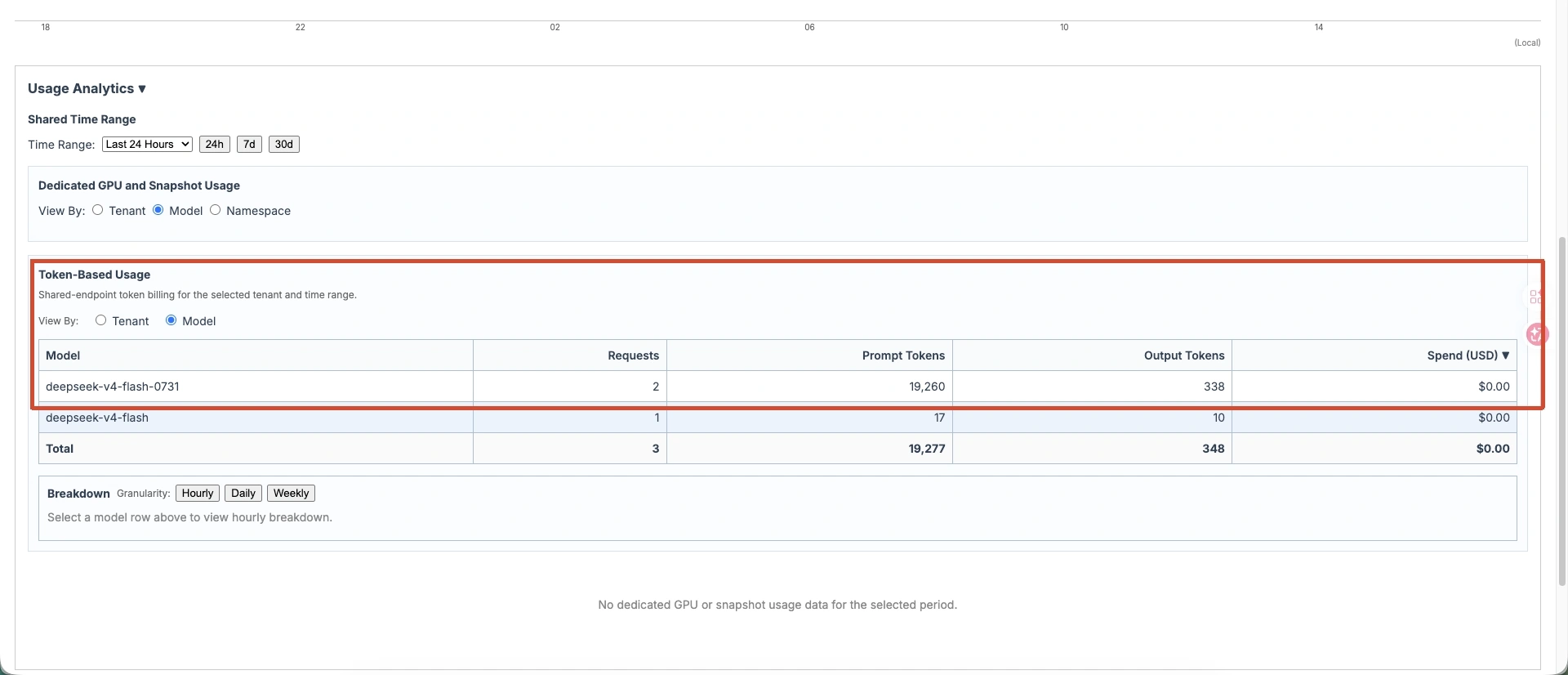Screen dimensions: 1568x675
Task: Open the floating grid apps icon
Action: tap(1536, 297)
